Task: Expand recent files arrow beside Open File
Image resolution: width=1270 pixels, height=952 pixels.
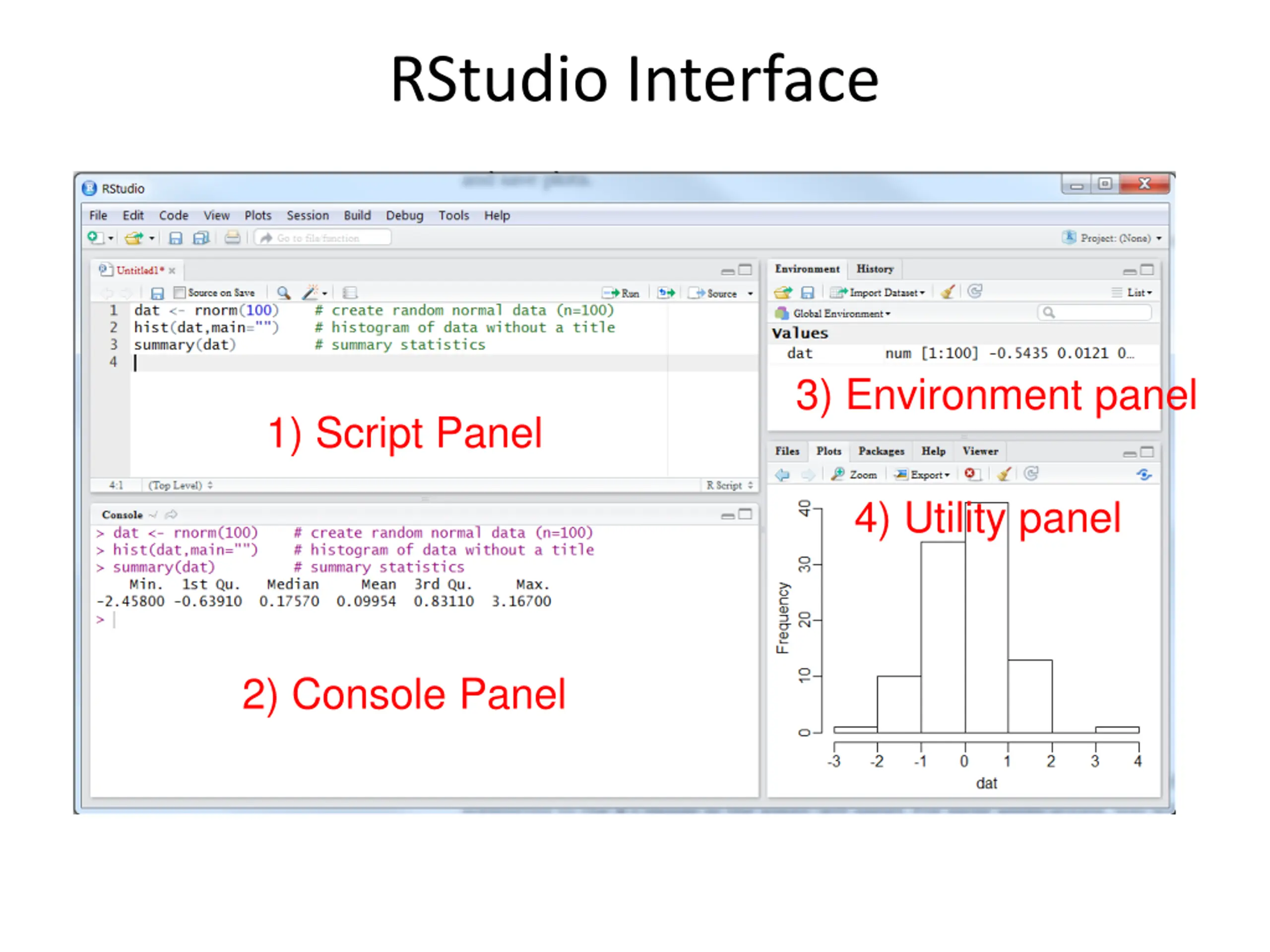Action: pos(152,238)
